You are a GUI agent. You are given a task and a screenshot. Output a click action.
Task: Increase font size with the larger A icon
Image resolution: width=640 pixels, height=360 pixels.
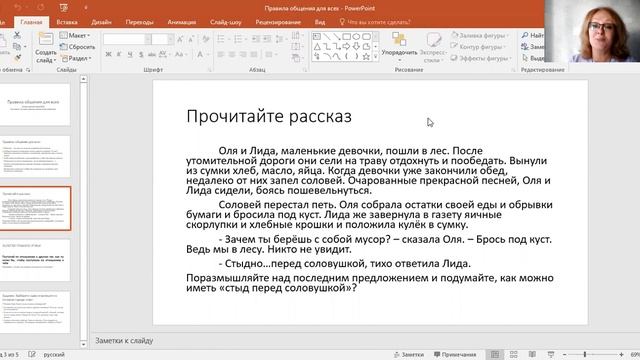pos(180,39)
